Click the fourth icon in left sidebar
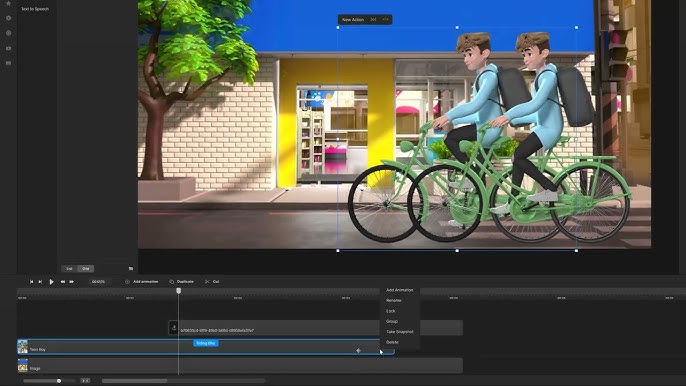This screenshot has width=686, height=386. 8,48
